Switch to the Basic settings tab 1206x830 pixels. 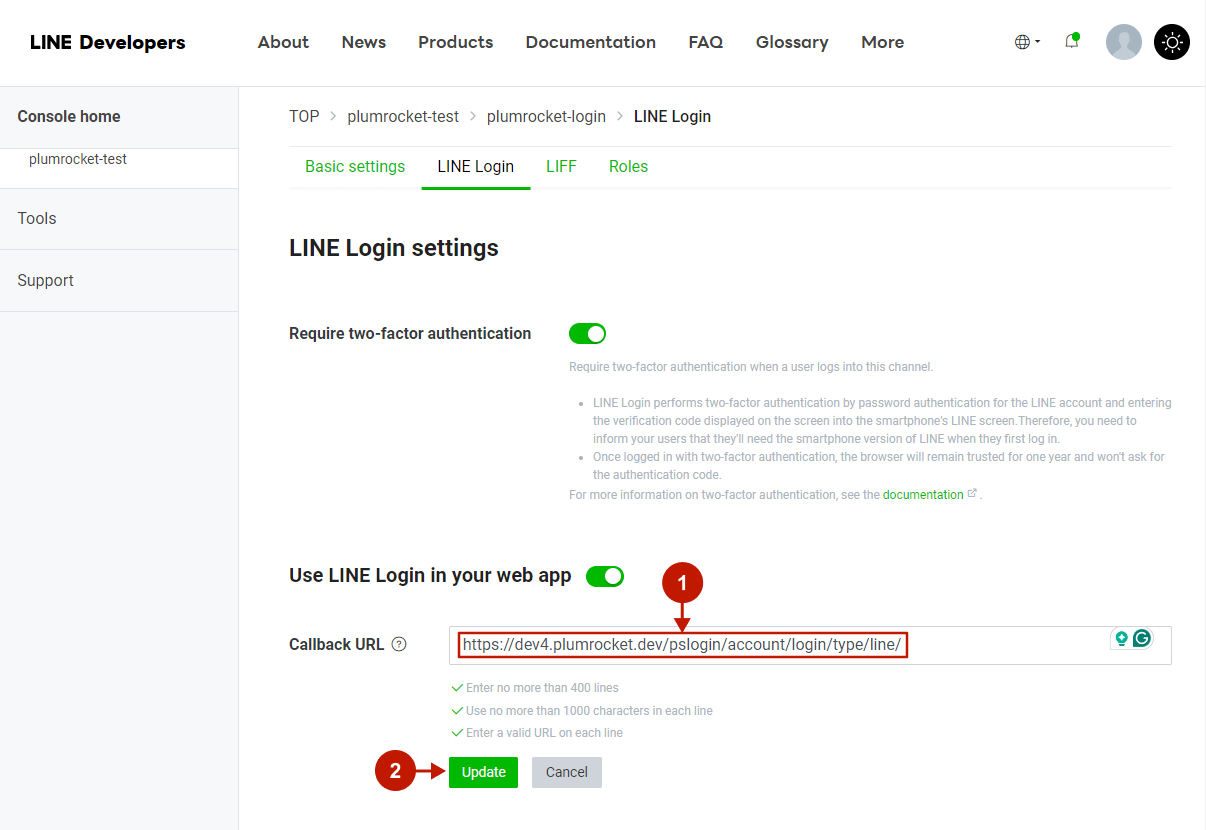pos(355,167)
